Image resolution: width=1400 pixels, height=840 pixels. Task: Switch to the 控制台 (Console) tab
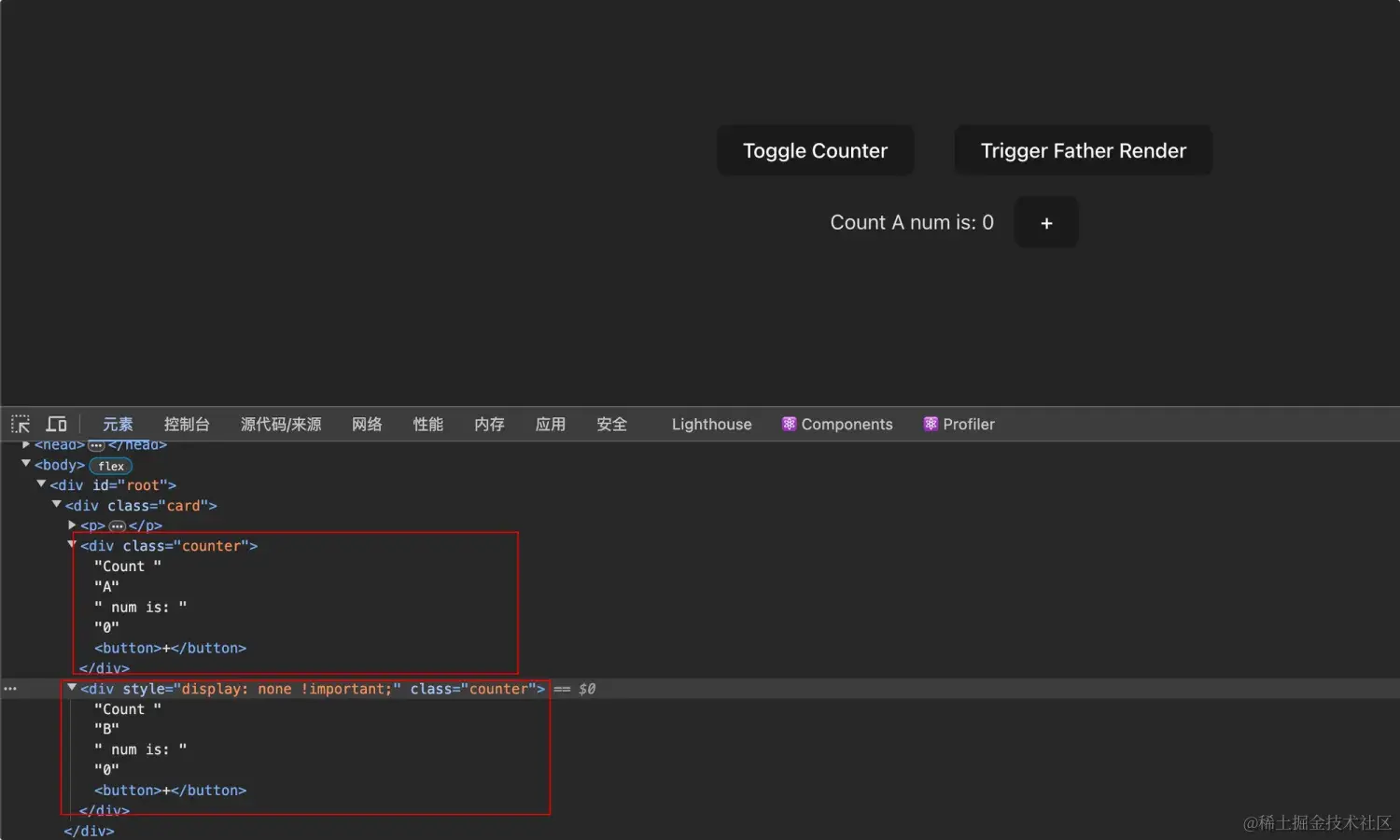tap(187, 424)
